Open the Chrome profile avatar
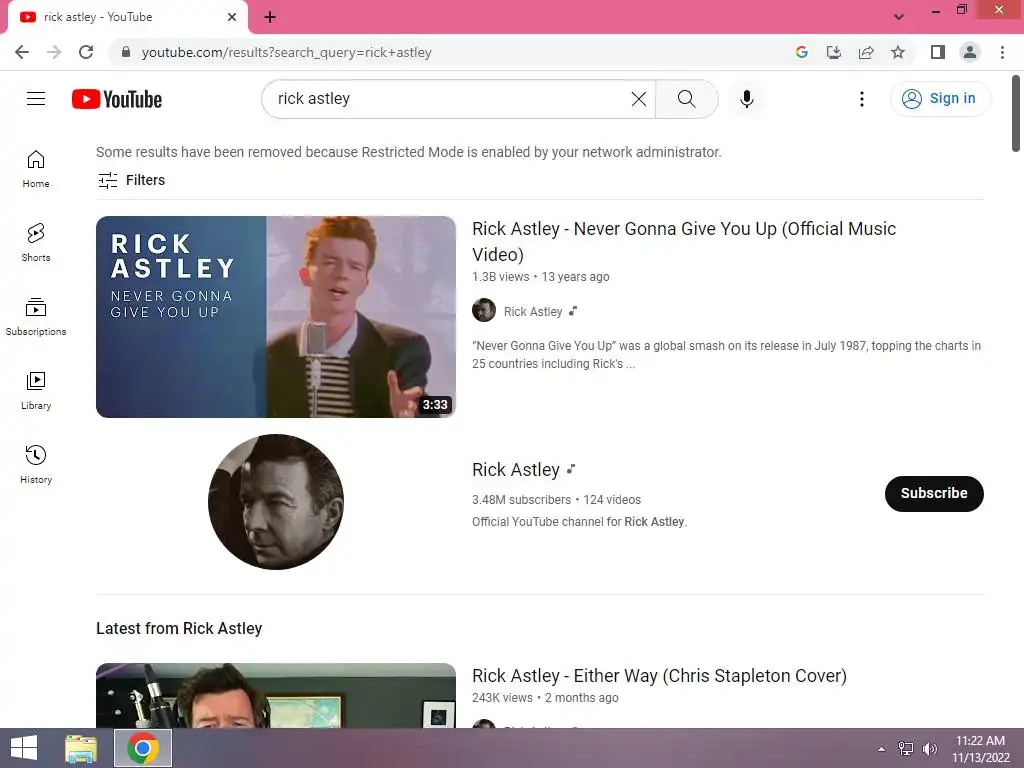The width and height of the screenshot is (1024, 768). click(970, 52)
